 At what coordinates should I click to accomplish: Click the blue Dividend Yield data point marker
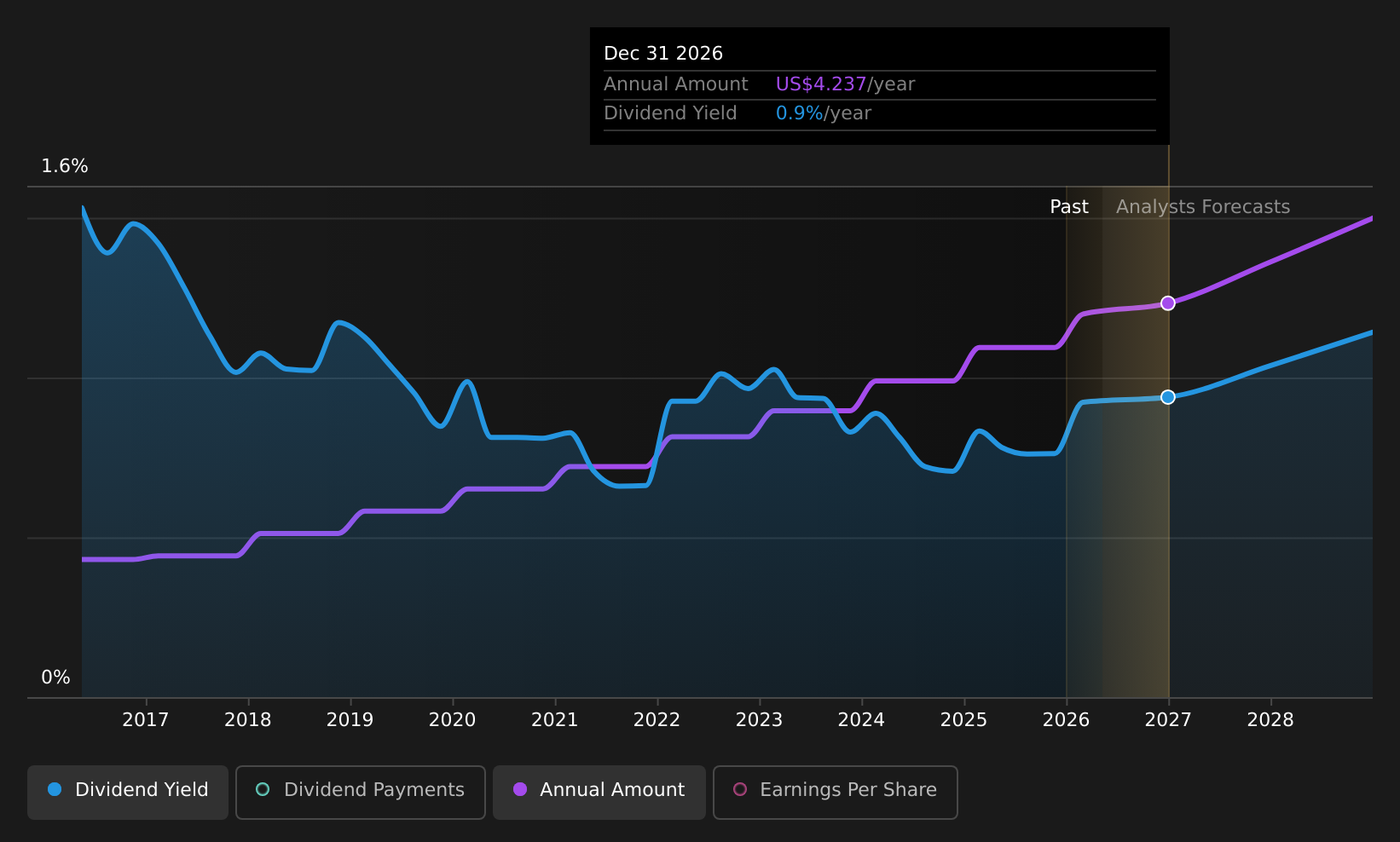coord(1168,397)
